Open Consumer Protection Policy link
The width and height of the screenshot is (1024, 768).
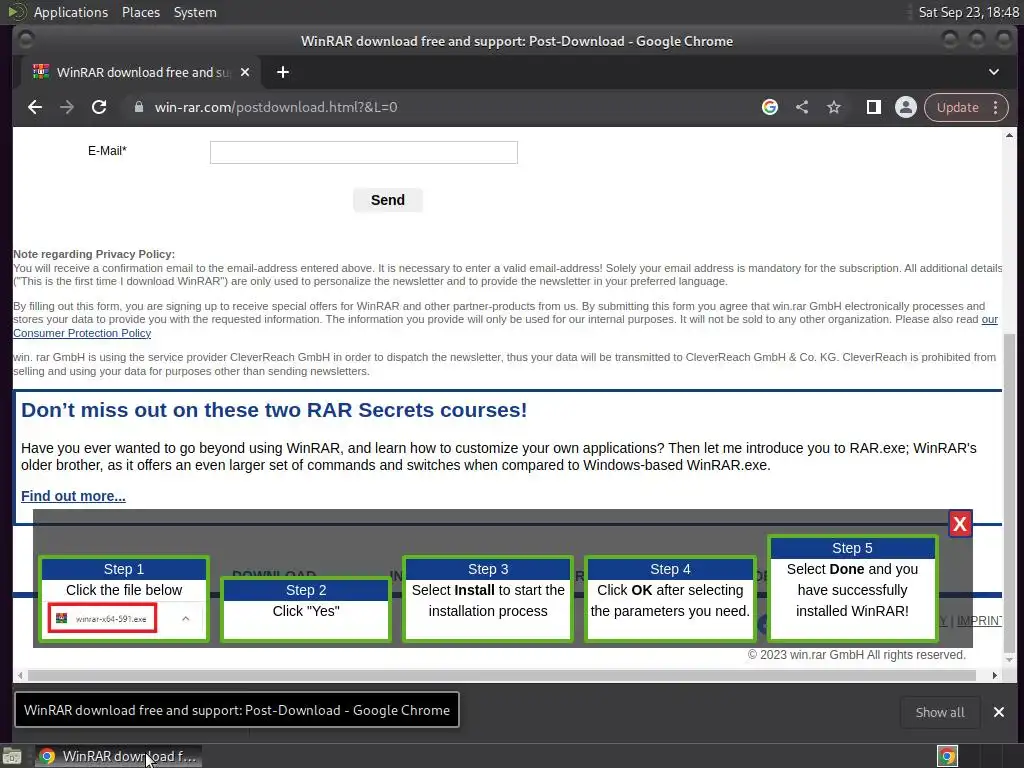[x=82, y=333]
